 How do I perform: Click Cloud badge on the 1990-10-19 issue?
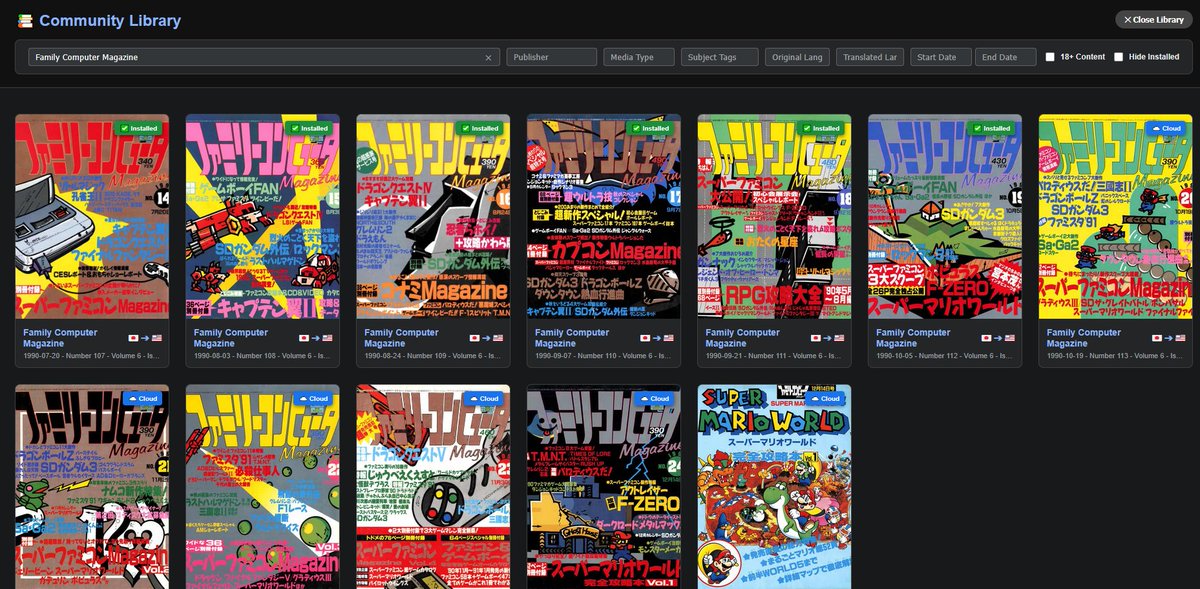click(1168, 128)
